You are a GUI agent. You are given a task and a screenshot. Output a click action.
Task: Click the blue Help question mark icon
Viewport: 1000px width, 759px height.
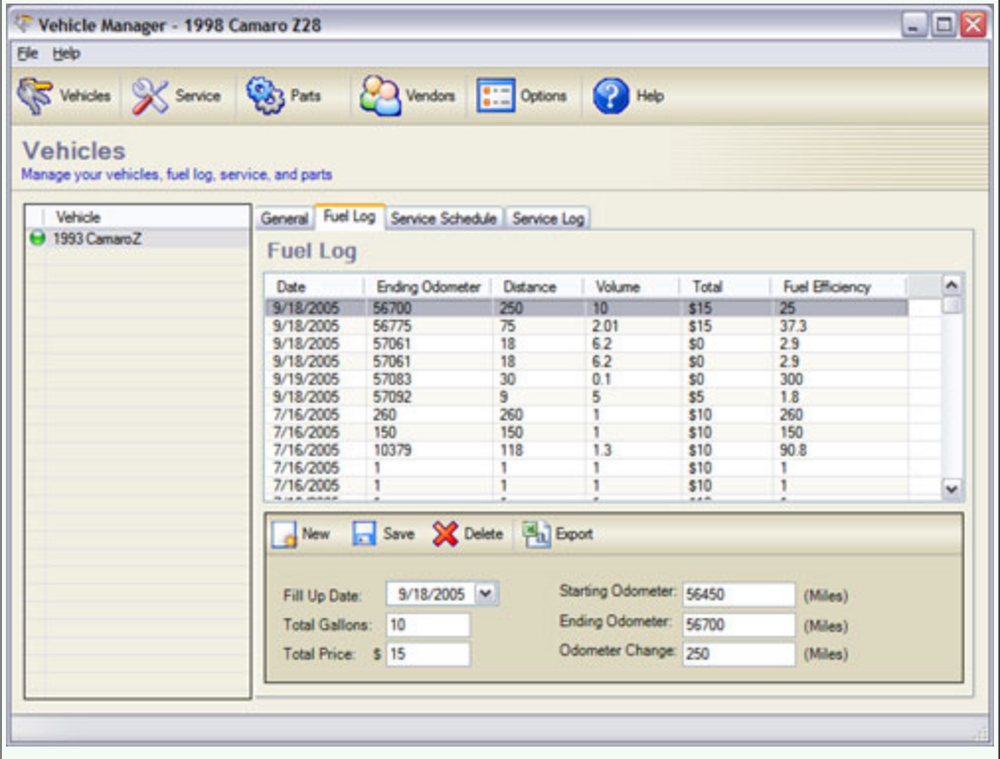611,96
